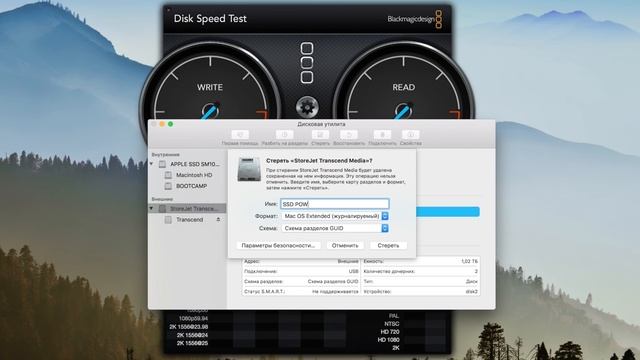
Task: Click the Restore (Восстановить) toolbar icon
Action: click(x=349, y=135)
